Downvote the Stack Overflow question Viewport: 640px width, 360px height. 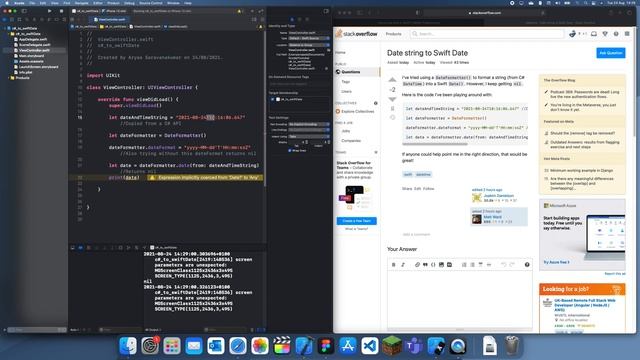click(392, 99)
